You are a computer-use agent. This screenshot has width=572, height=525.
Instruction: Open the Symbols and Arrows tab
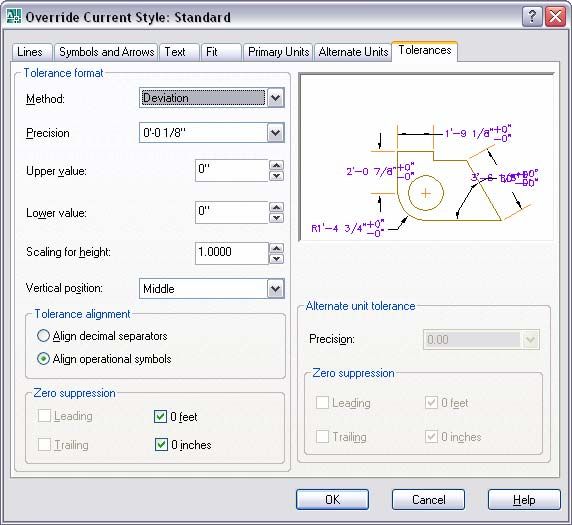tap(107, 52)
